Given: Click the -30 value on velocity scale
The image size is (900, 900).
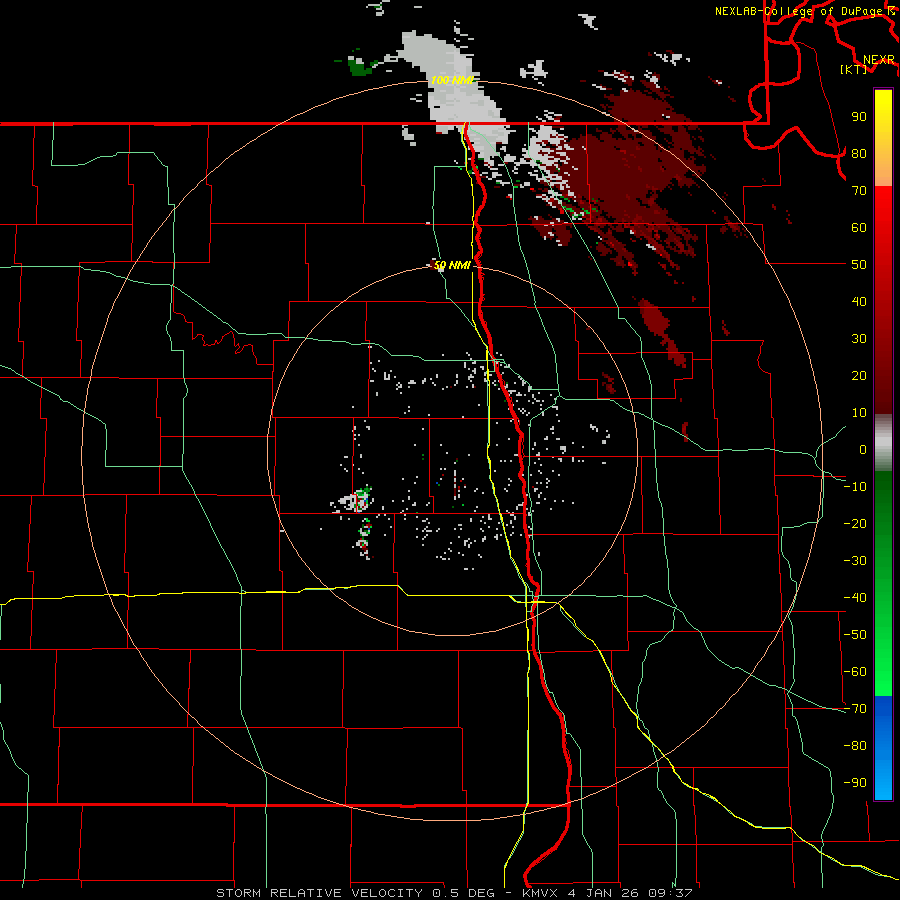Looking at the screenshot, I should point(855,561).
